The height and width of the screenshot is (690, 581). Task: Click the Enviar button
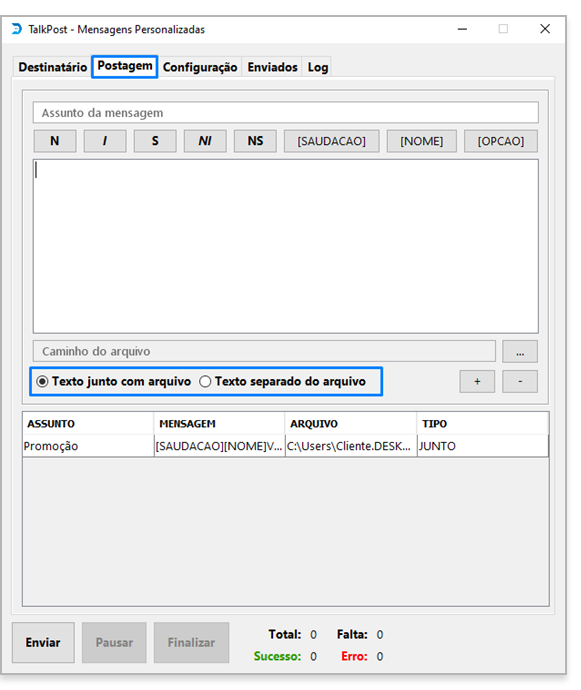[x=43, y=642]
